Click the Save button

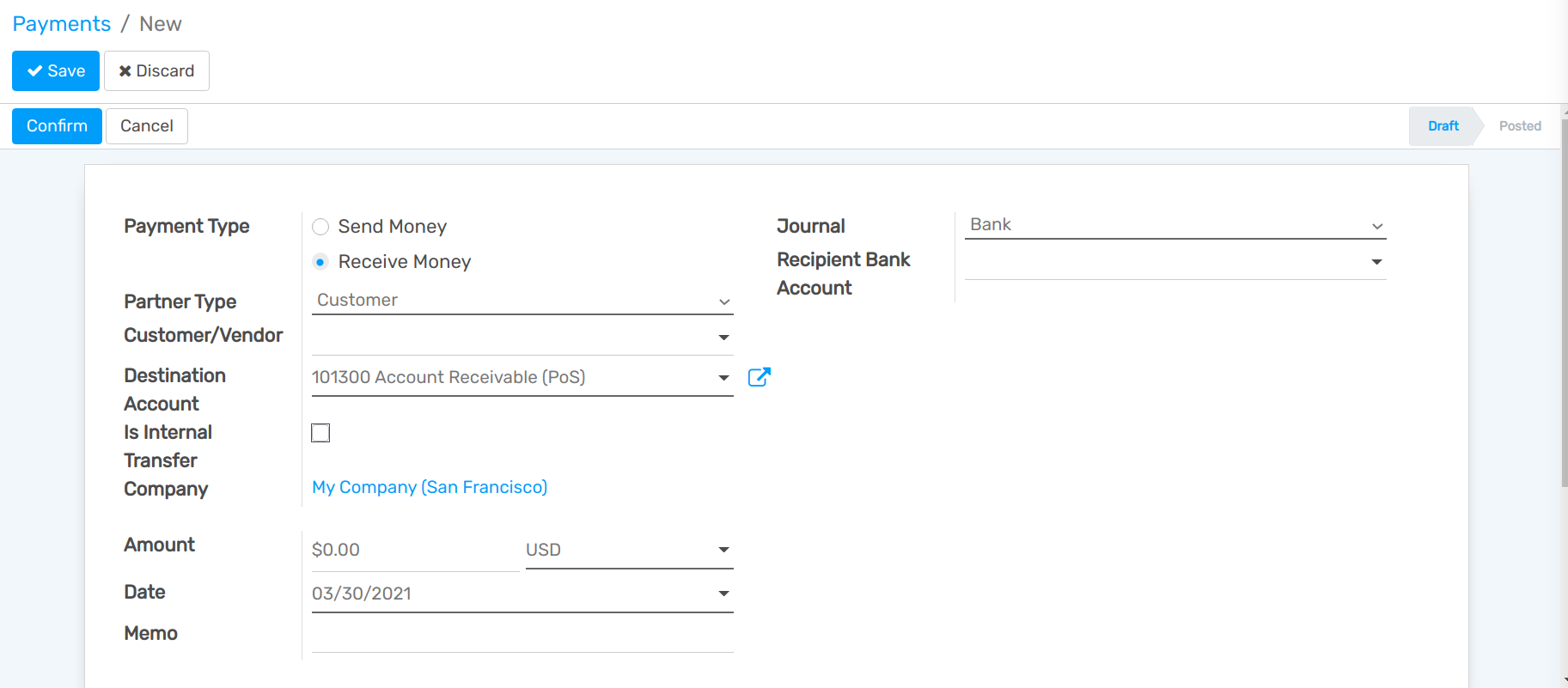56,70
